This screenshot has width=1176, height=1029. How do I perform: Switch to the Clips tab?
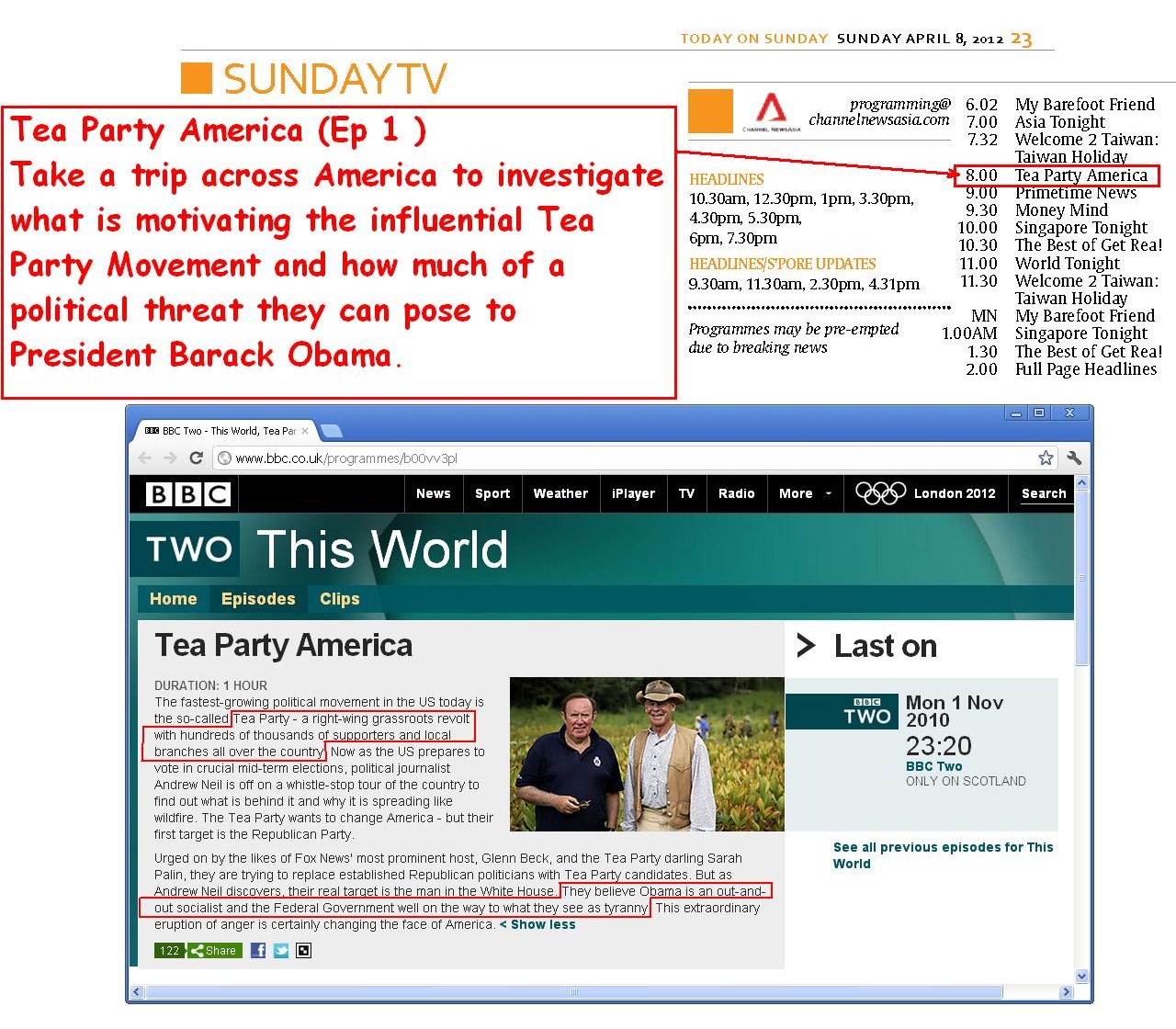[x=339, y=599]
